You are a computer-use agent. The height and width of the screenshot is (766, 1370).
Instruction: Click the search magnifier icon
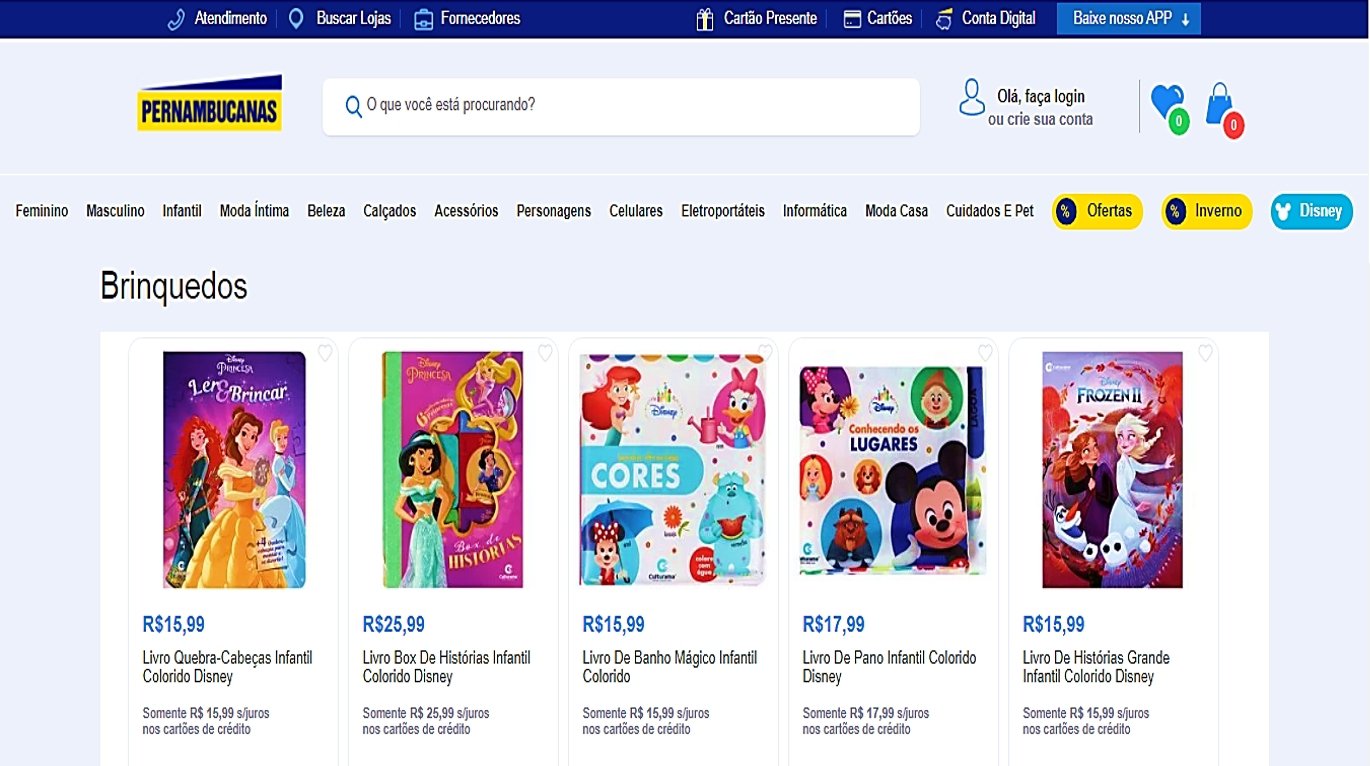[x=353, y=106]
